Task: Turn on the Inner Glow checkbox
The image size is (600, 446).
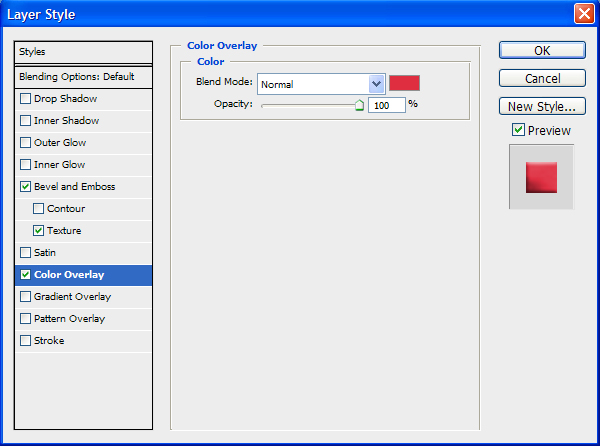Action: [x=25, y=165]
